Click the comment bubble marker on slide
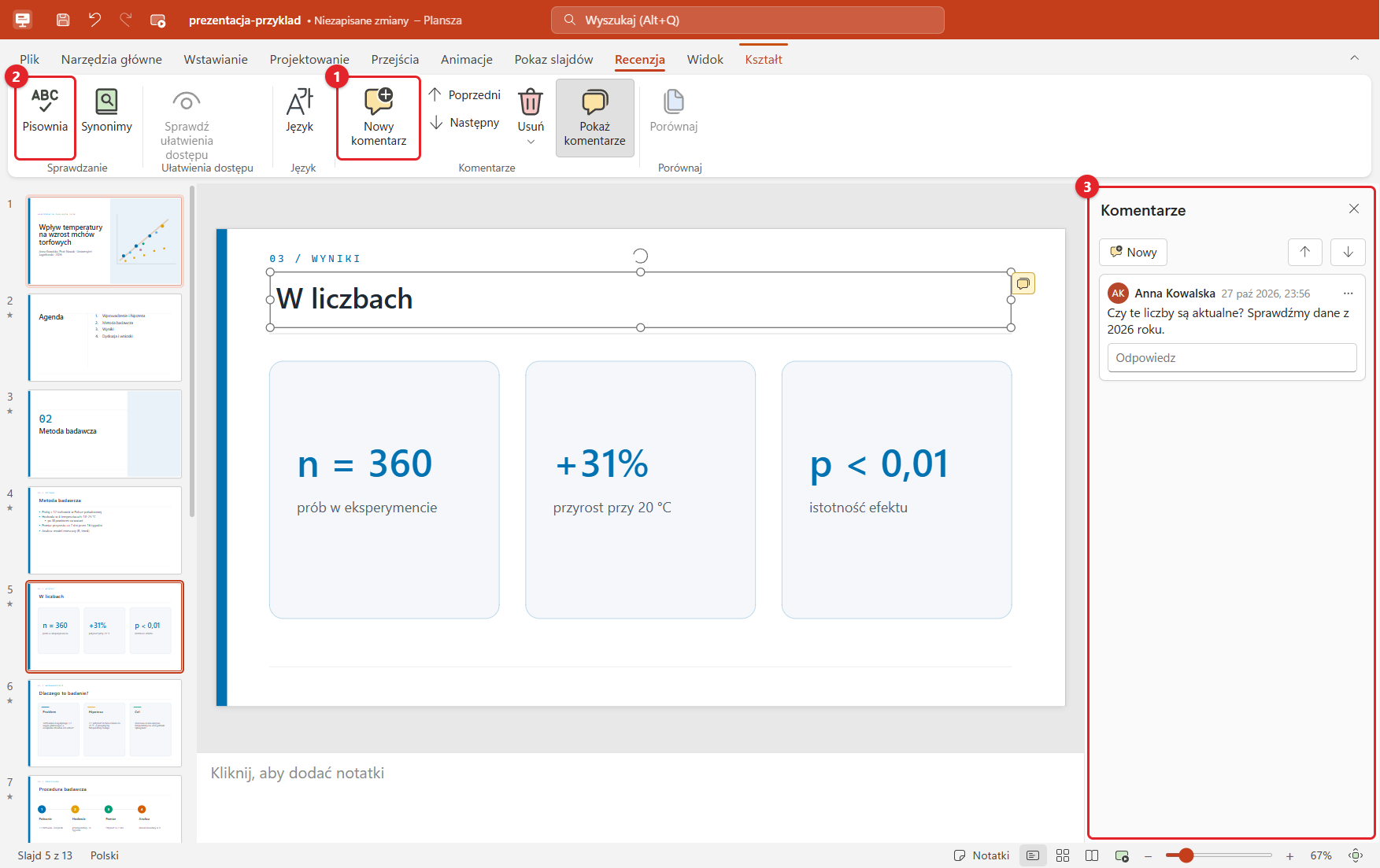Viewport: 1380px width, 868px height. tap(1023, 283)
